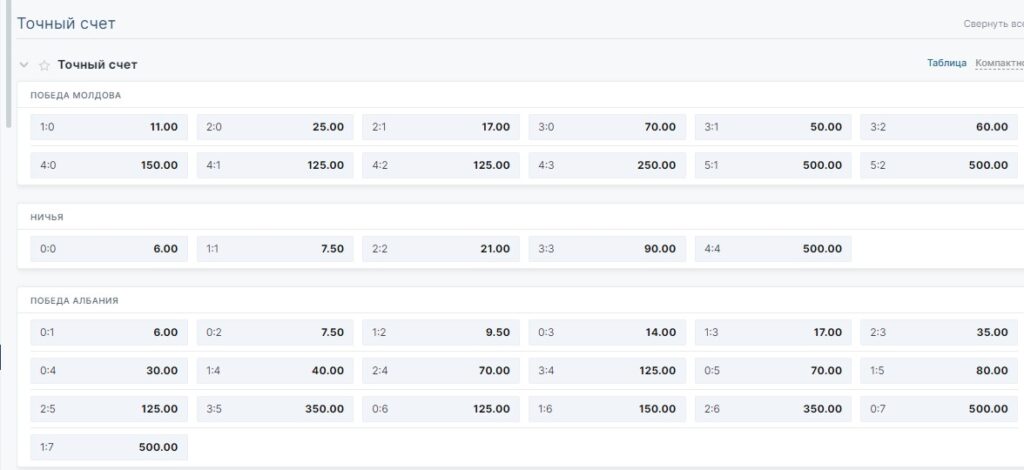Viewport: 1024px width, 470px height.
Task: Bet on Moldova 1:0 at 11.00
Action: click(x=109, y=127)
